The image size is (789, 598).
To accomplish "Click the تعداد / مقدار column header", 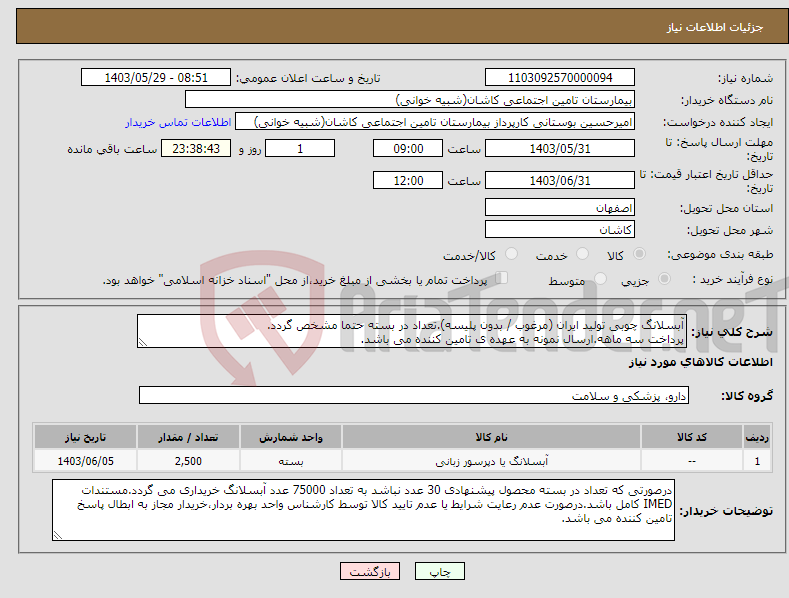I will point(188,437).
